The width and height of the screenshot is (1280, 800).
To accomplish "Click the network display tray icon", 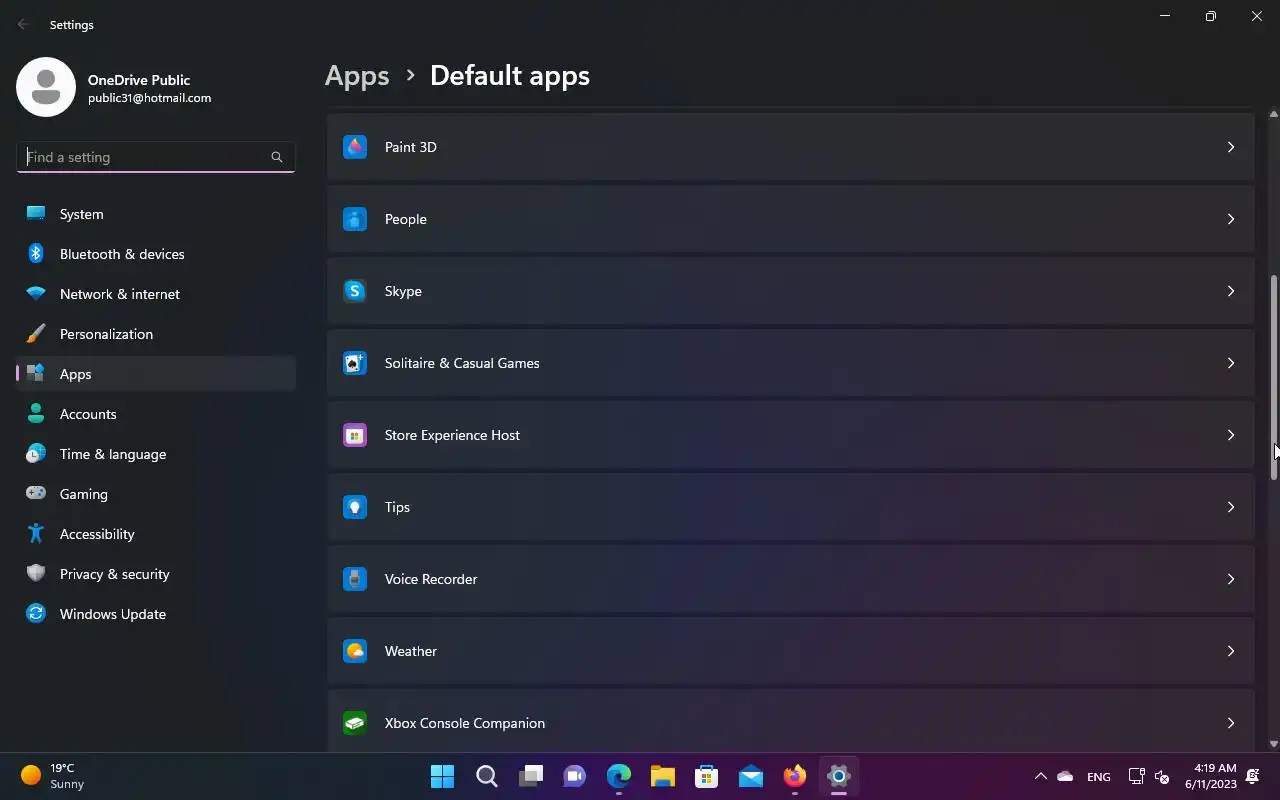I will tap(1137, 776).
